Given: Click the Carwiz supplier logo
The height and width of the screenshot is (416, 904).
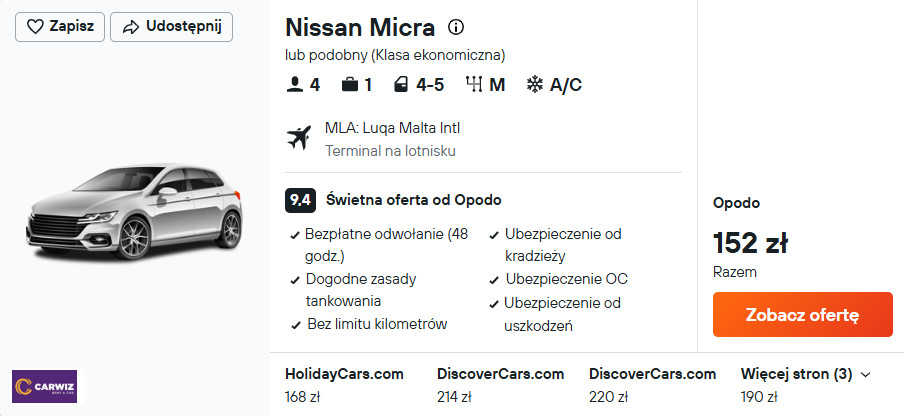Looking at the screenshot, I should (x=44, y=387).
